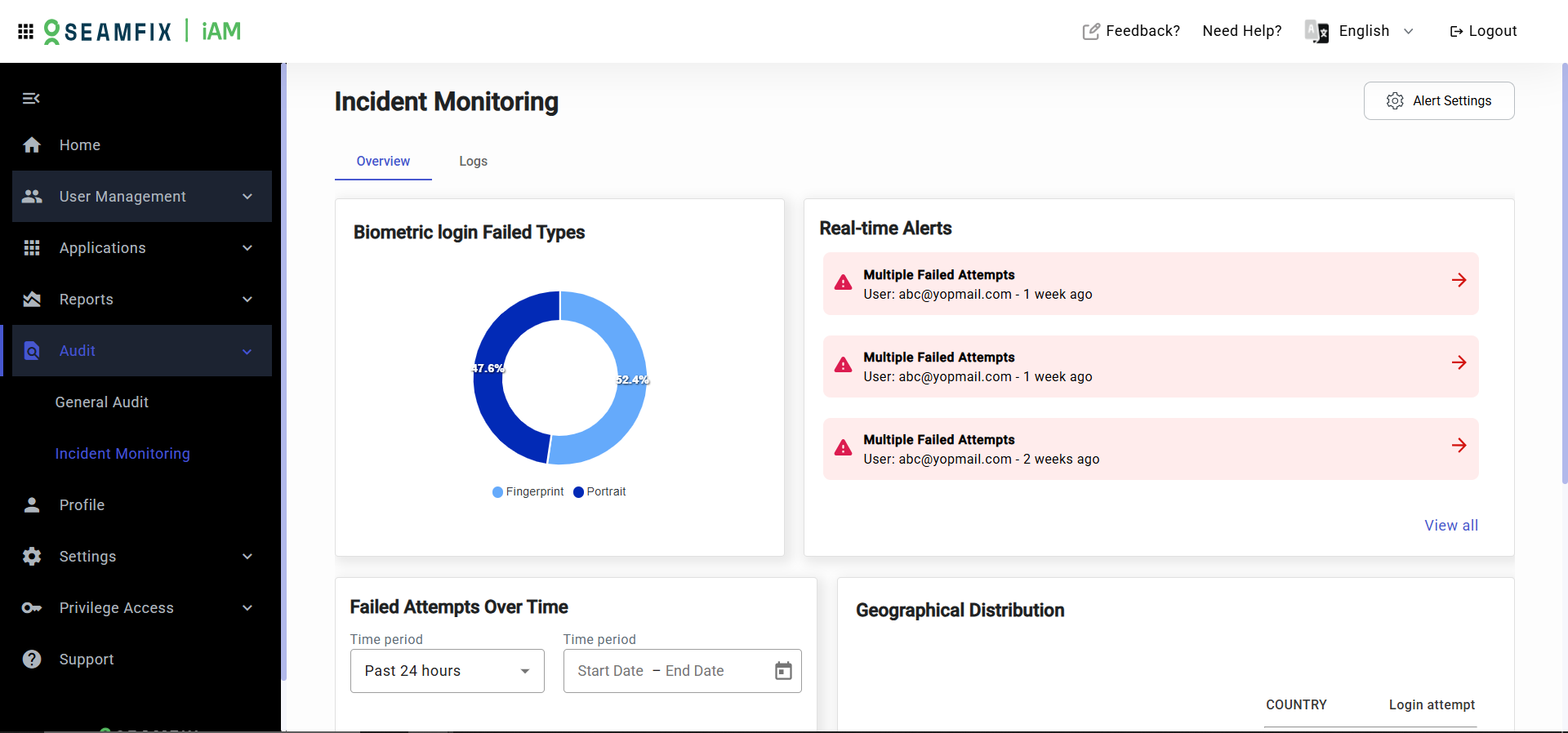
Task: Click View all alerts link
Action: [1451, 526]
